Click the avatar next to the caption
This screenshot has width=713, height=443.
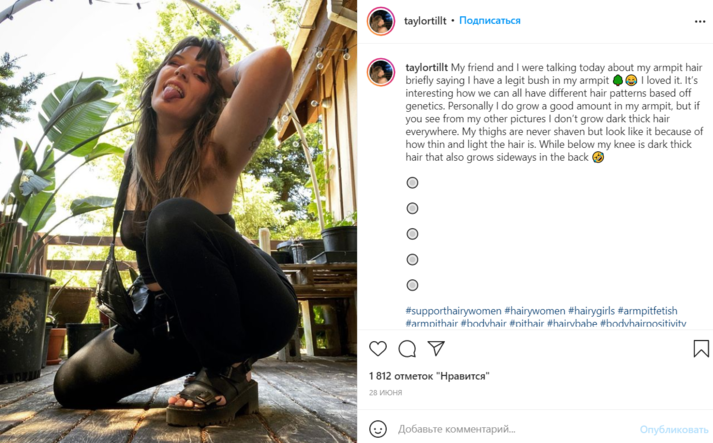click(381, 72)
